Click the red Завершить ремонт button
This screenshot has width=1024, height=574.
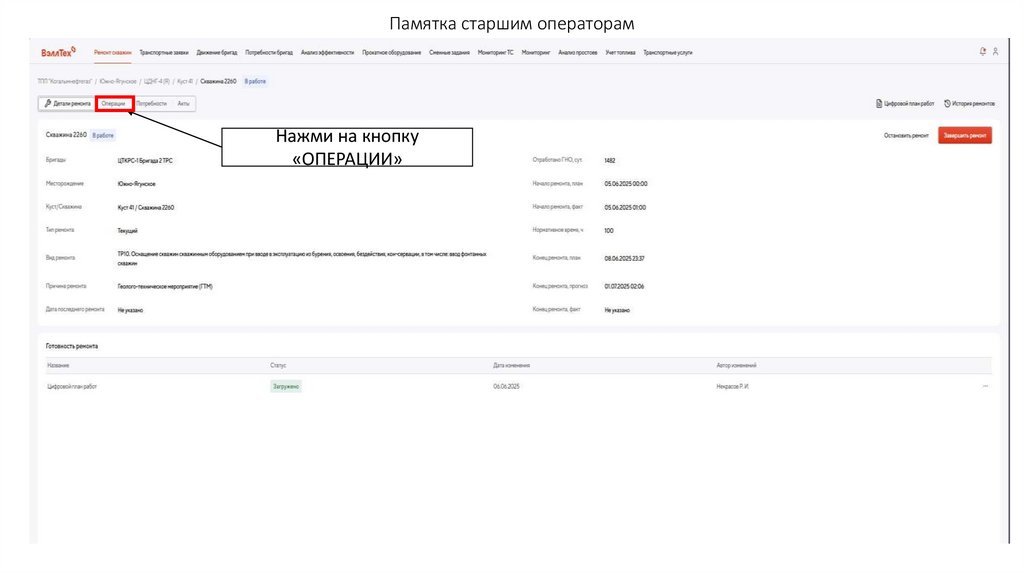(x=965, y=135)
